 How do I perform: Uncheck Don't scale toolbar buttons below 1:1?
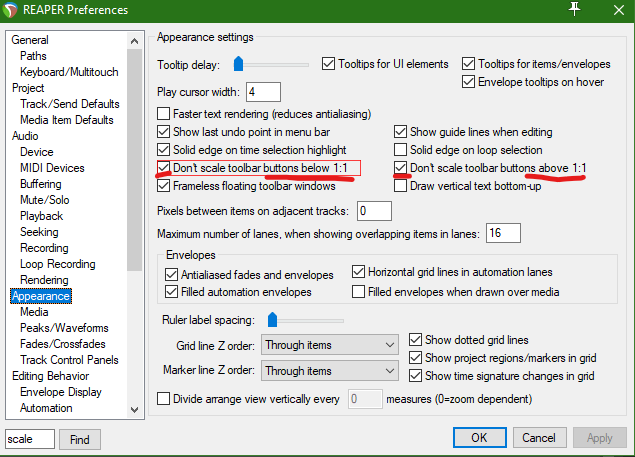pos(163,167)
